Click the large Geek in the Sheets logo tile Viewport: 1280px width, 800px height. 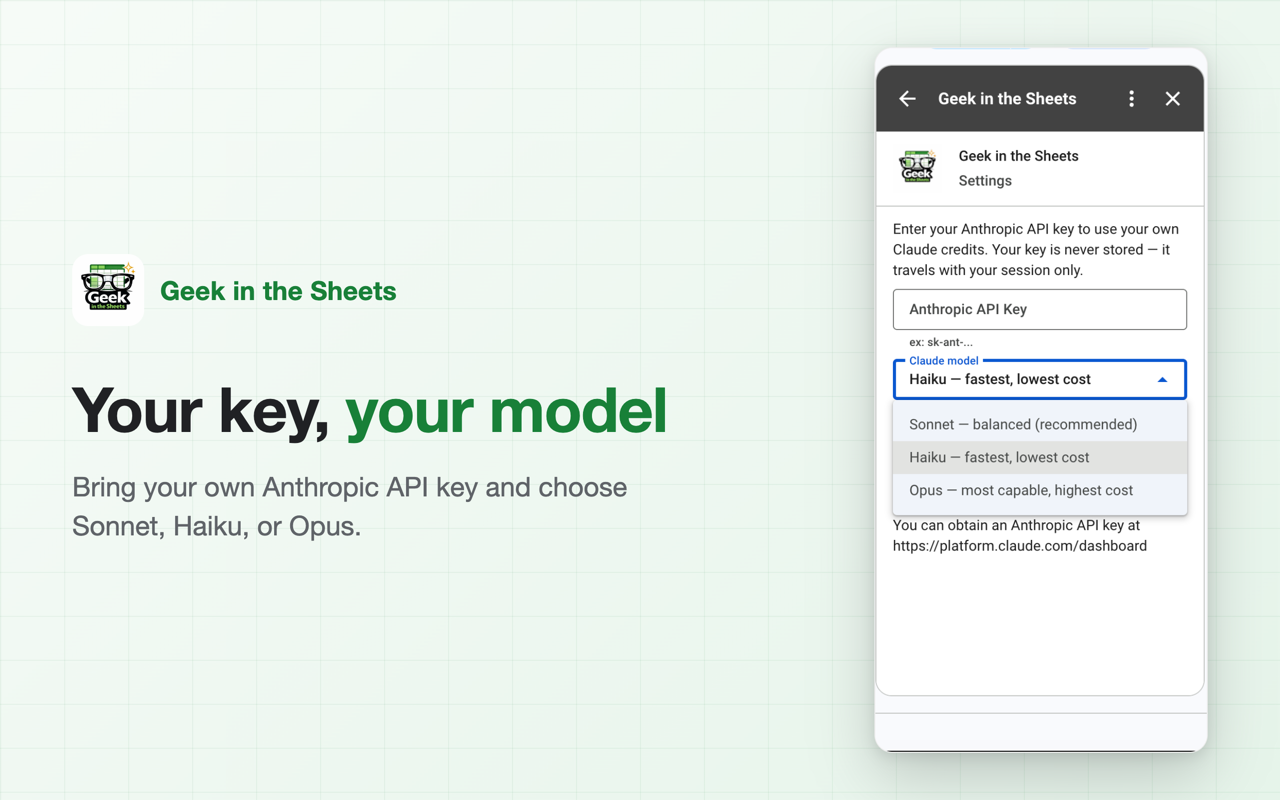coord(108,290)
